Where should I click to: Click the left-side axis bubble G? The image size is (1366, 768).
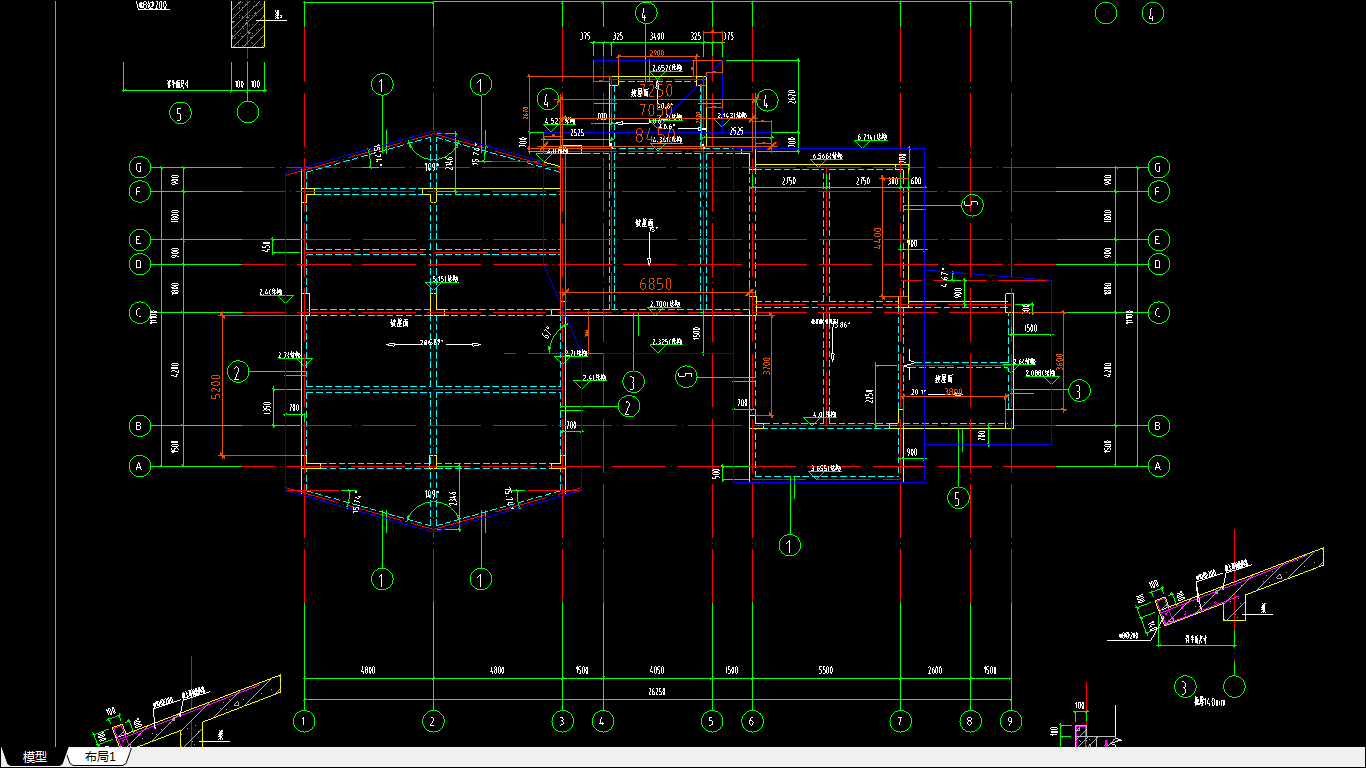point(141,167)
